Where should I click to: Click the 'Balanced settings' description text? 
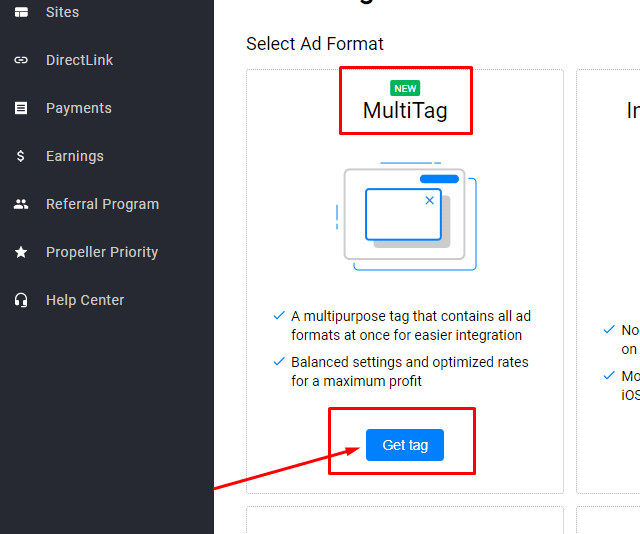(x=410, y=372)
